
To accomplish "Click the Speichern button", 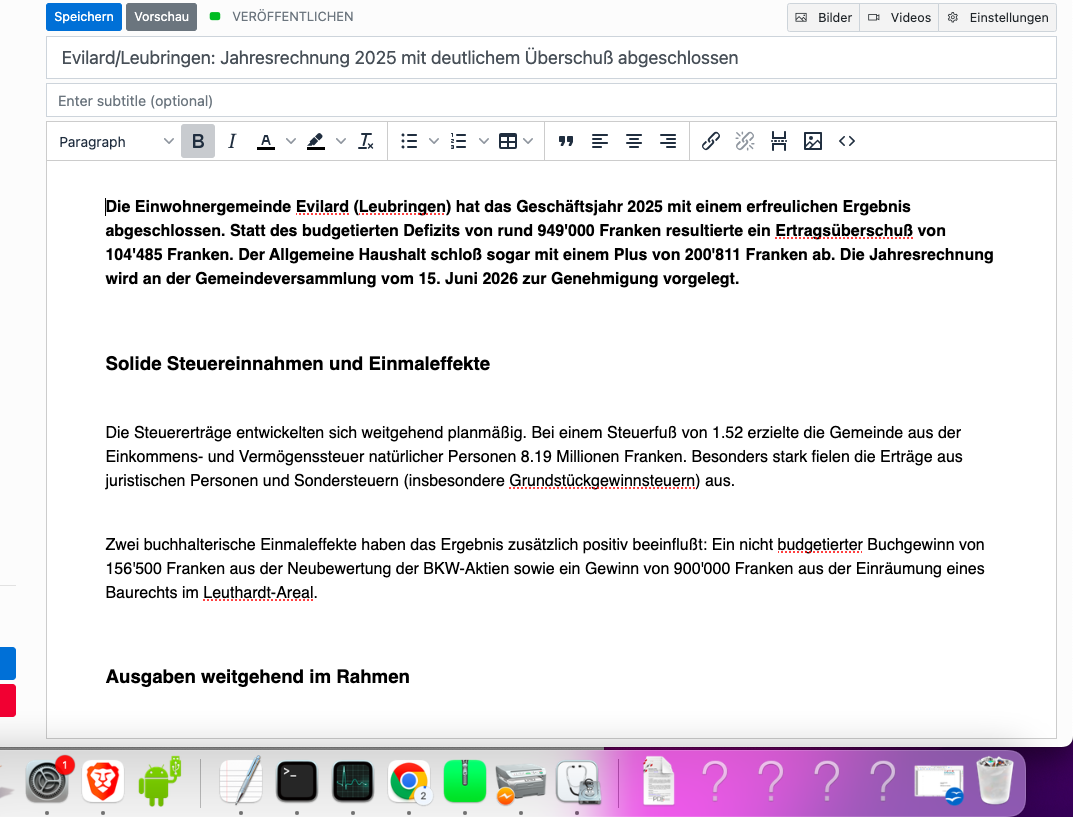I will 83,17.
